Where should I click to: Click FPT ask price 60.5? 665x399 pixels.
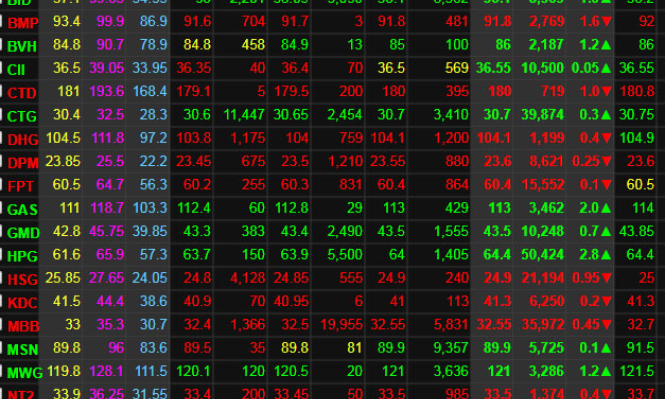(640, 184)
